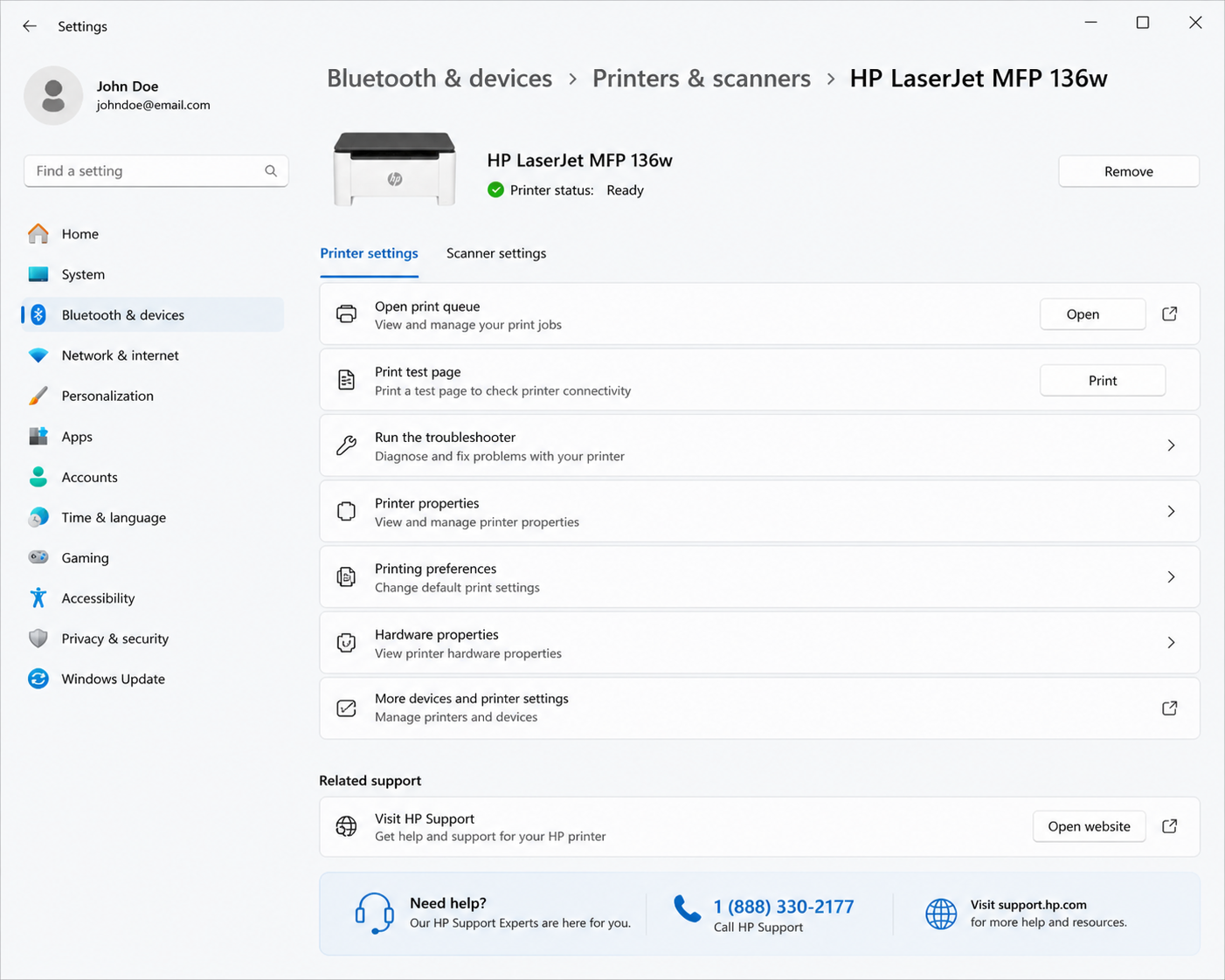This screenshot has width=1225, height=980.
Task: Click the HP LaserJet printer thumbnail image
Action: click(395, 169)
